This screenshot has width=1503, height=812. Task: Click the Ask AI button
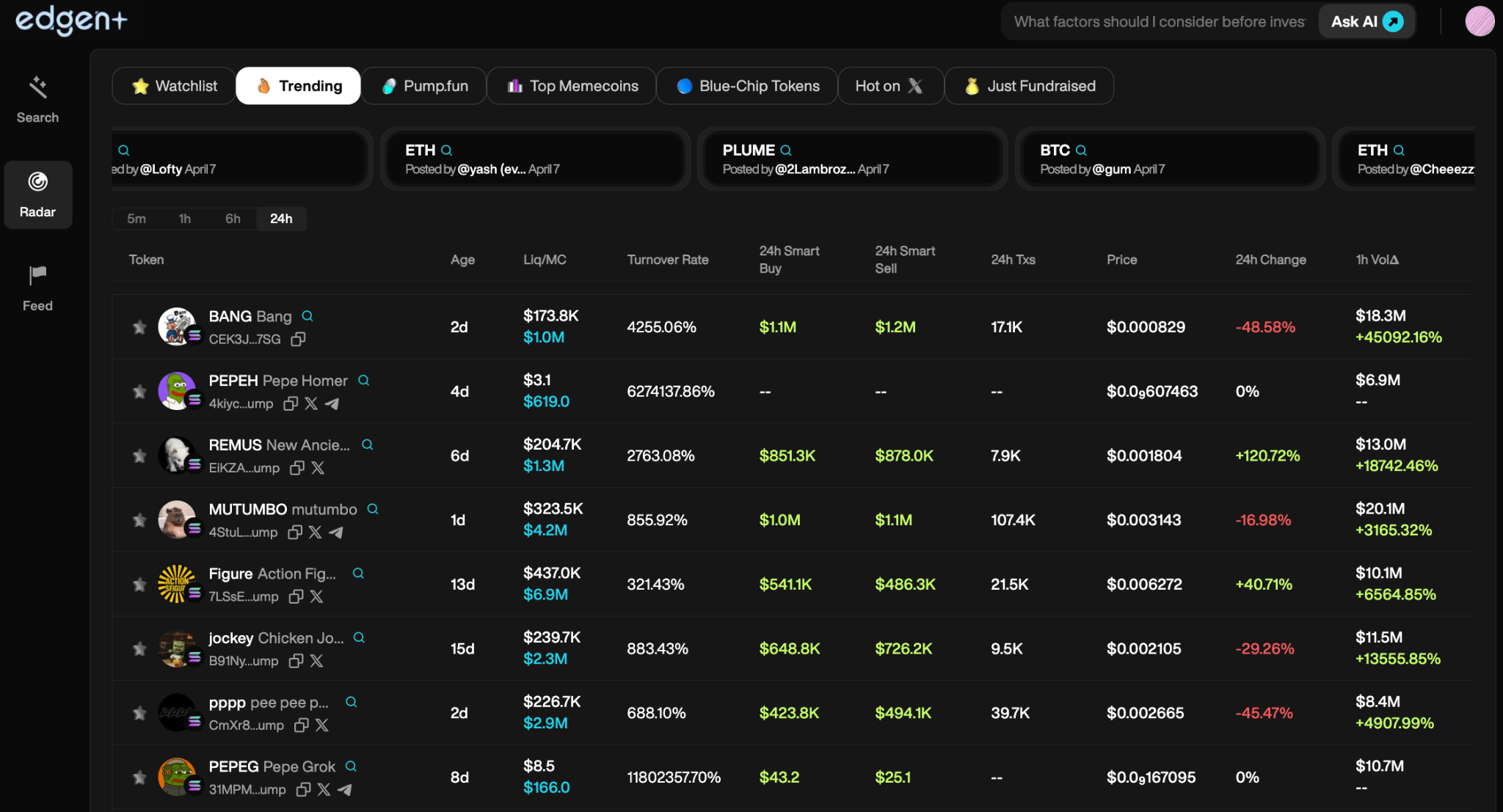click(1365, 21)
